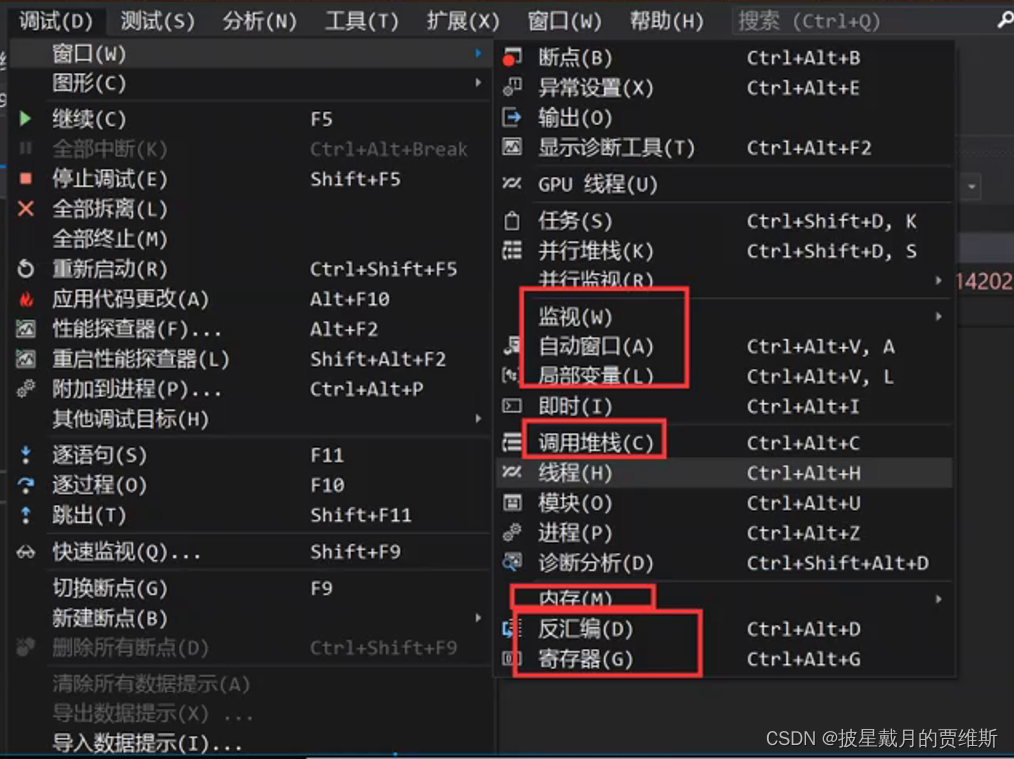Click the Threads icon next to 线程(H)
Viewport: 1014px width, 759px height.
pyautogui.click(x=512, y=473)
